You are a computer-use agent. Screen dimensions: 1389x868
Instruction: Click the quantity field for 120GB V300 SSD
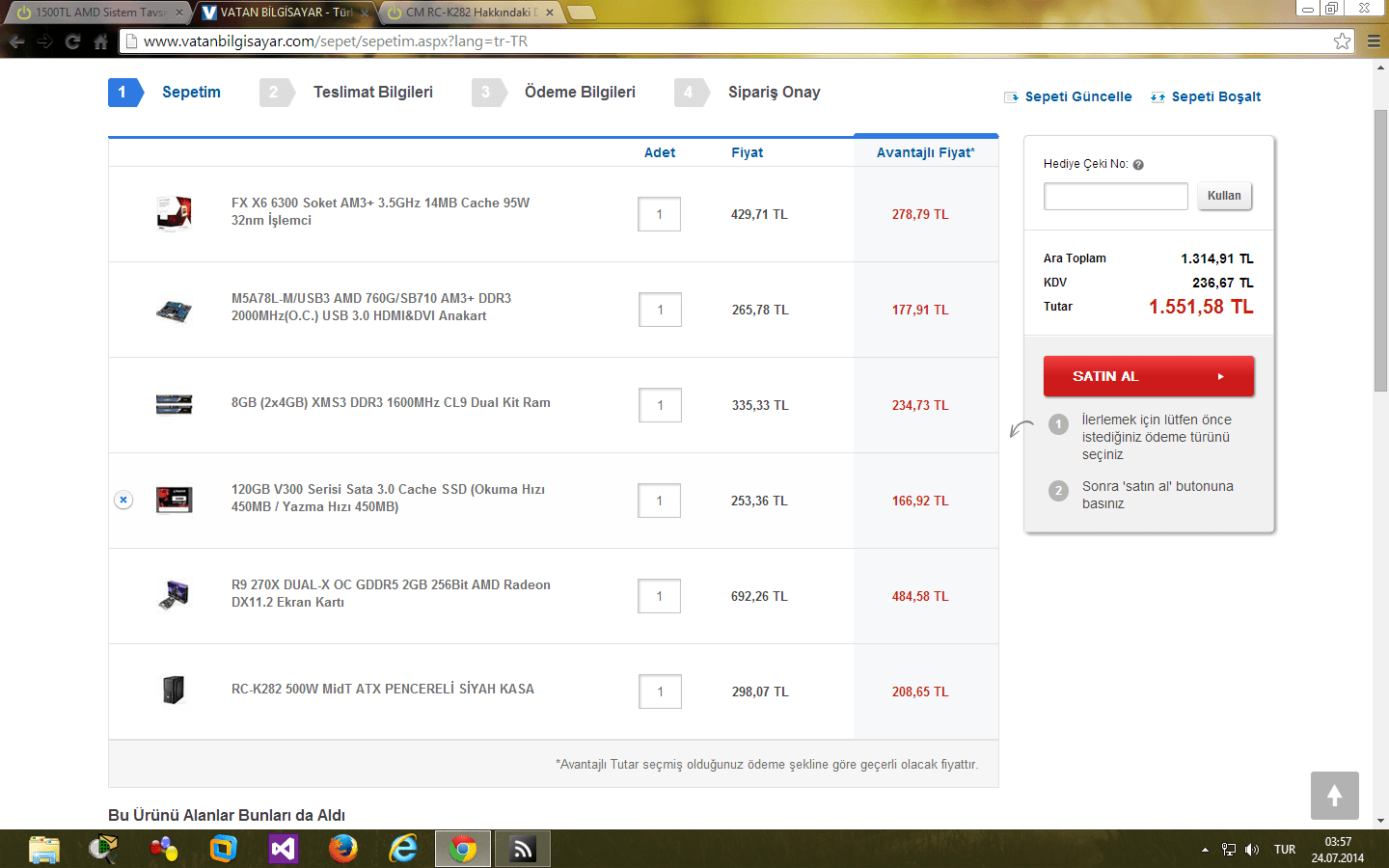[x=660, y=501]
